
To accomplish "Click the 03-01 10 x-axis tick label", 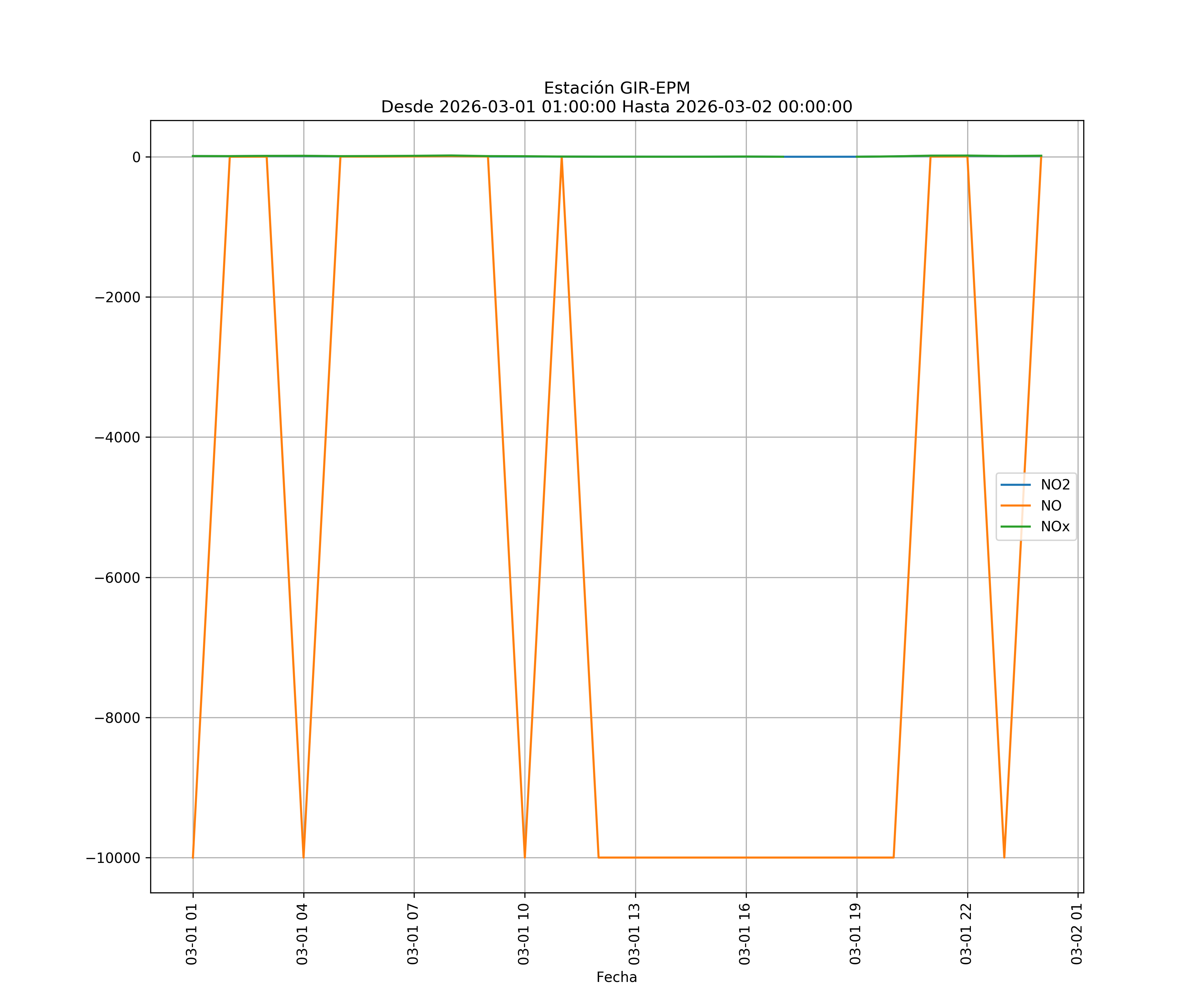I will click(x=523, y=934).
